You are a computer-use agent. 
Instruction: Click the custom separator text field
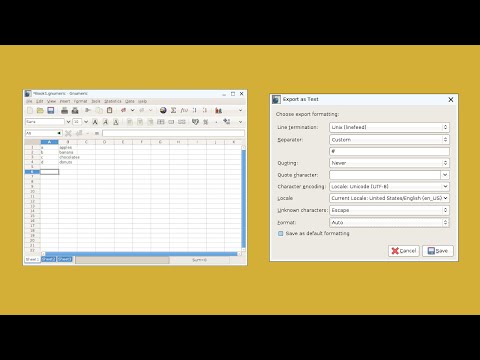pos(389,151)
